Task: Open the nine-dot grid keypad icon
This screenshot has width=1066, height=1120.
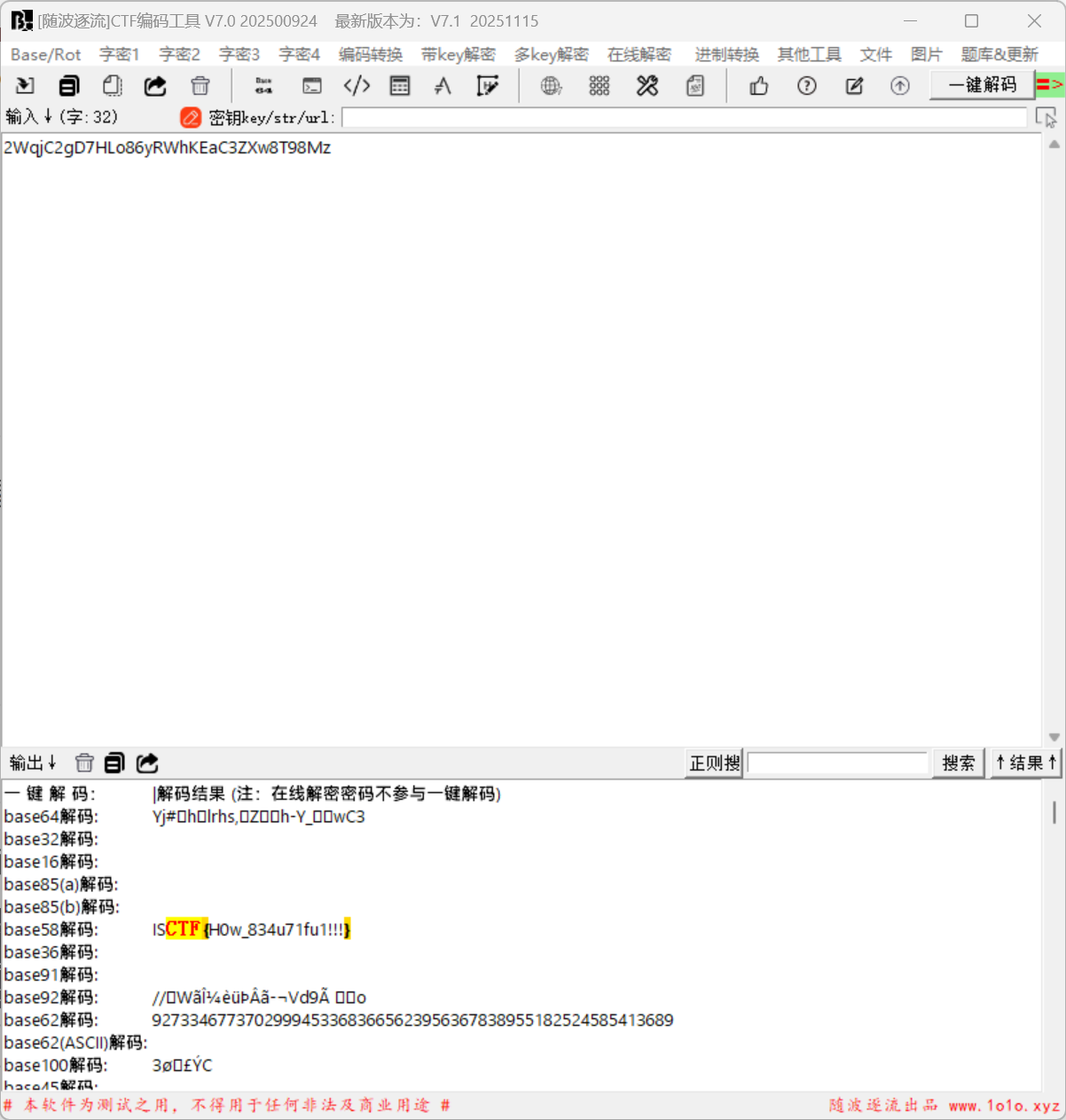Action: click(600, 86)
